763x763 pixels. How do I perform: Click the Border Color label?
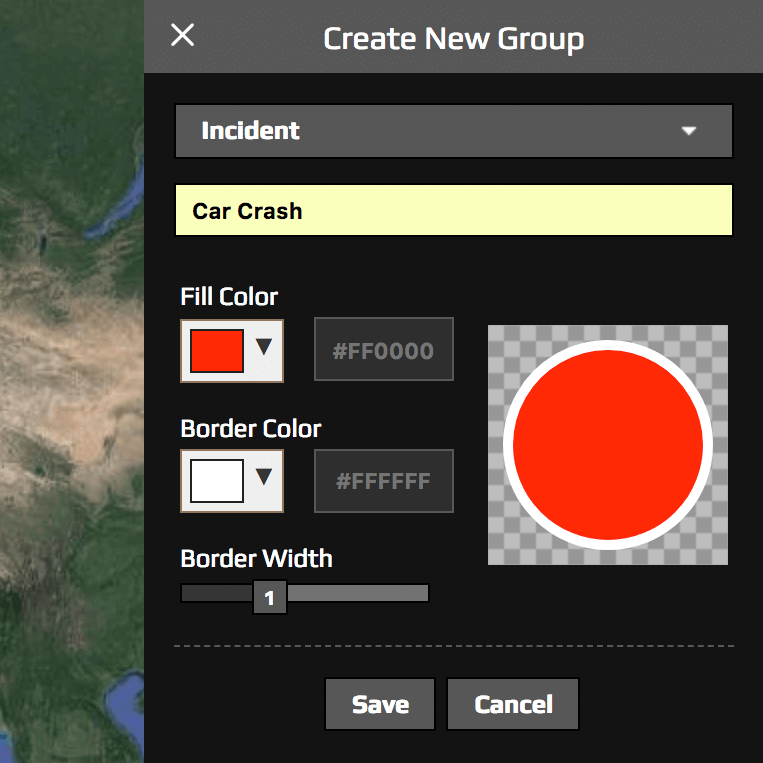tap(251, 429)
